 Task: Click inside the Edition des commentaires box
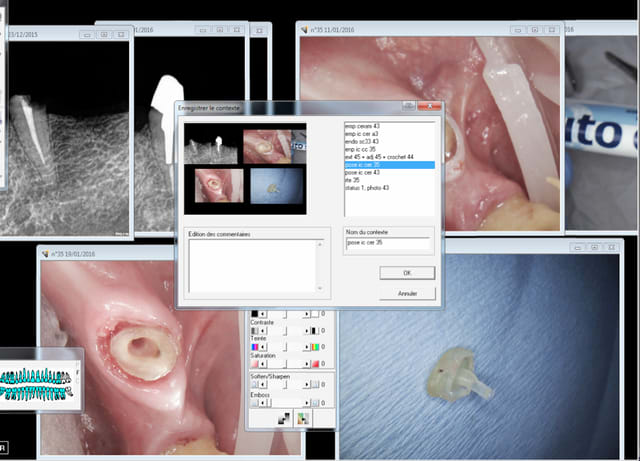click(253, 265)
